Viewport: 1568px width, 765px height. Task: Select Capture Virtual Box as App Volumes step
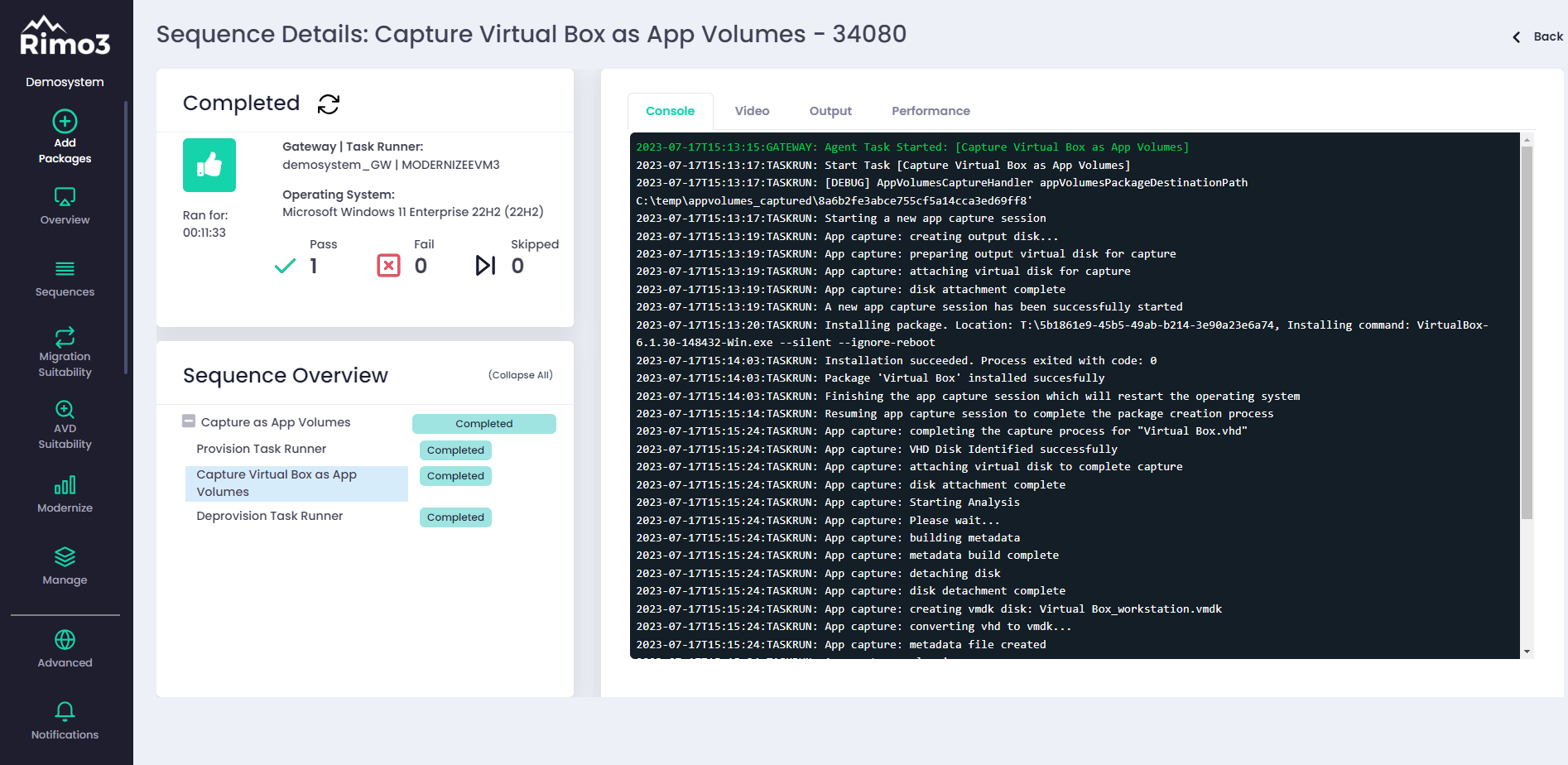tap(296, 484)
